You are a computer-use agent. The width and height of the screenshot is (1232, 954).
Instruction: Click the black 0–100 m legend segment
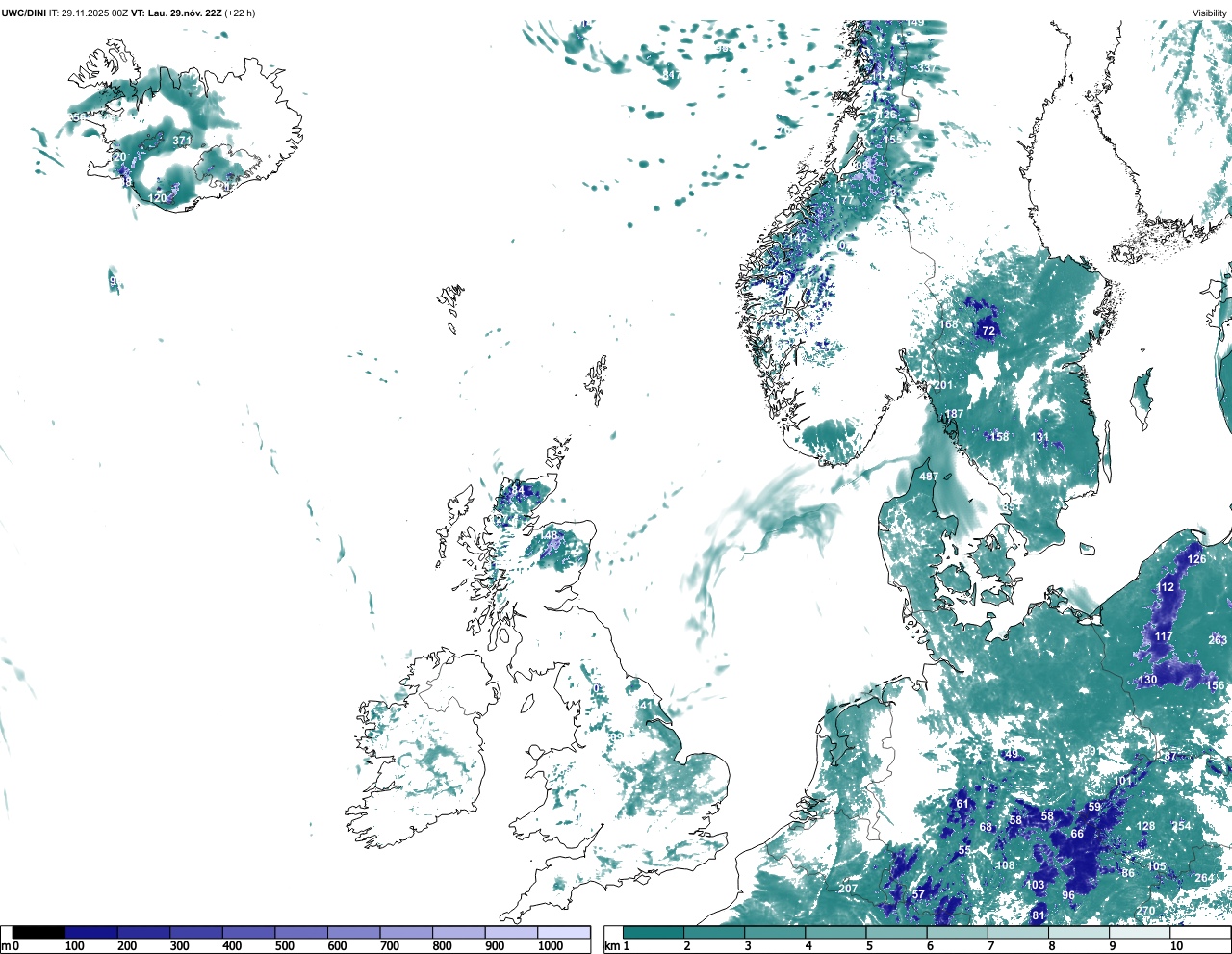pyautogui.click(x=38, y=932)
